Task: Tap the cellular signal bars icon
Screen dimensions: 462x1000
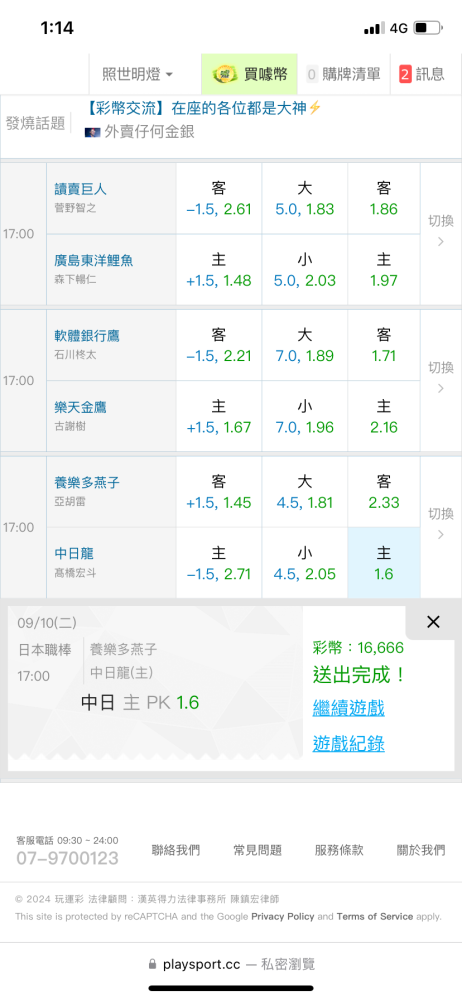Action: (x=374, y=28)
